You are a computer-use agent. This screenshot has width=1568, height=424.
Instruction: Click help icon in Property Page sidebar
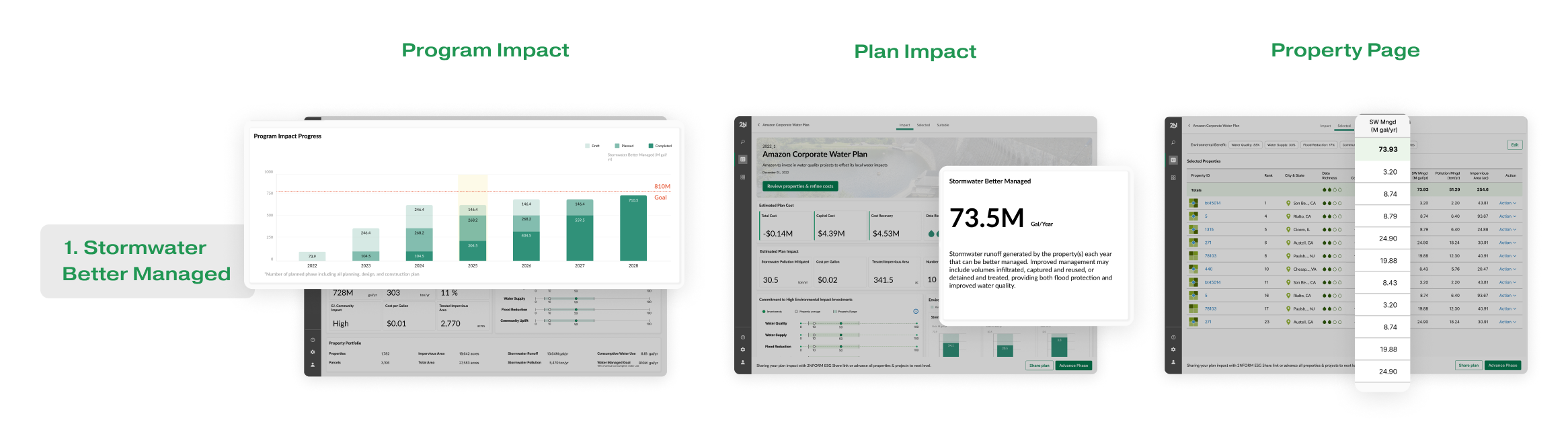point(1173,337)
